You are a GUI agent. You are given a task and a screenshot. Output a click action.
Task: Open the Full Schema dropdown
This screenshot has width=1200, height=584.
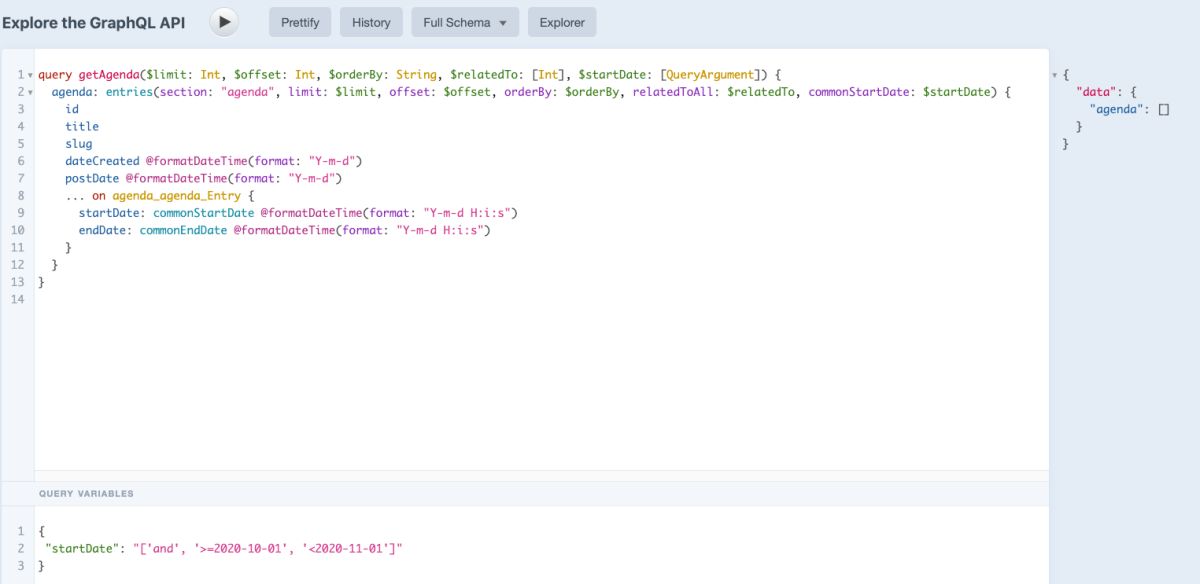coord(465,22)
